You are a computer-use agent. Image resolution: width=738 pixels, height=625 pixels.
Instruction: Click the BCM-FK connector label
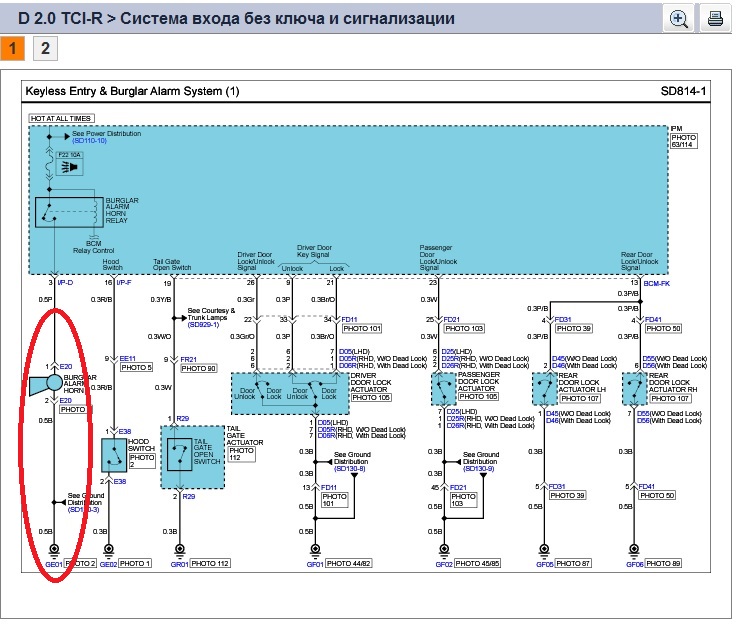(x=658, y=284)
